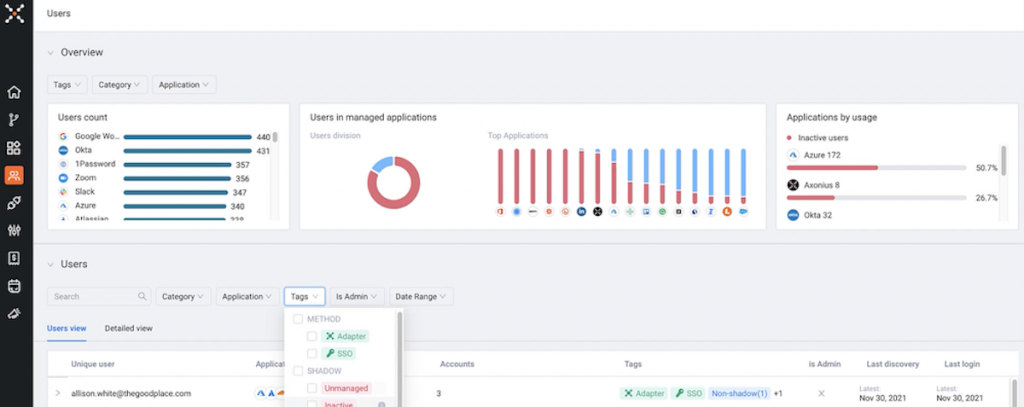Open the applications grid icon in sidebar
This screenshot has width=1024, height=407.
click(14, 148)
